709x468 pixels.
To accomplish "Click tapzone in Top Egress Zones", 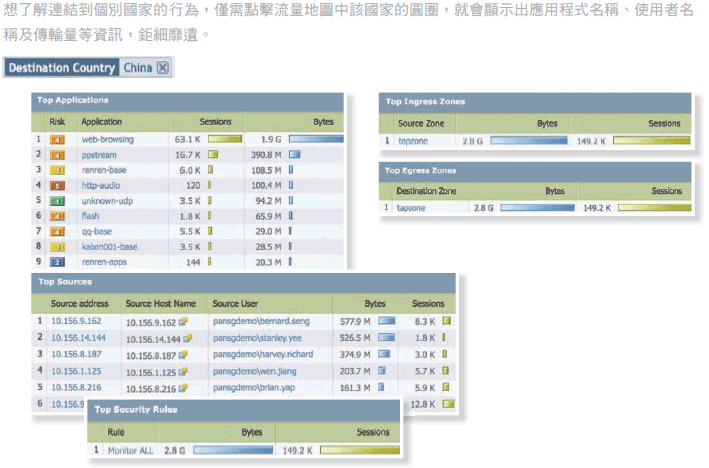I will tap(411, 208).
